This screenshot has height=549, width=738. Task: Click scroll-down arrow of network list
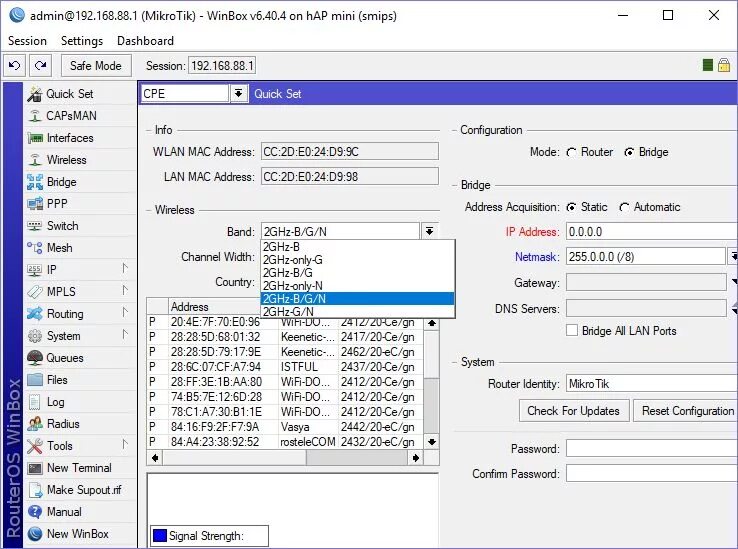click(432, 442)
